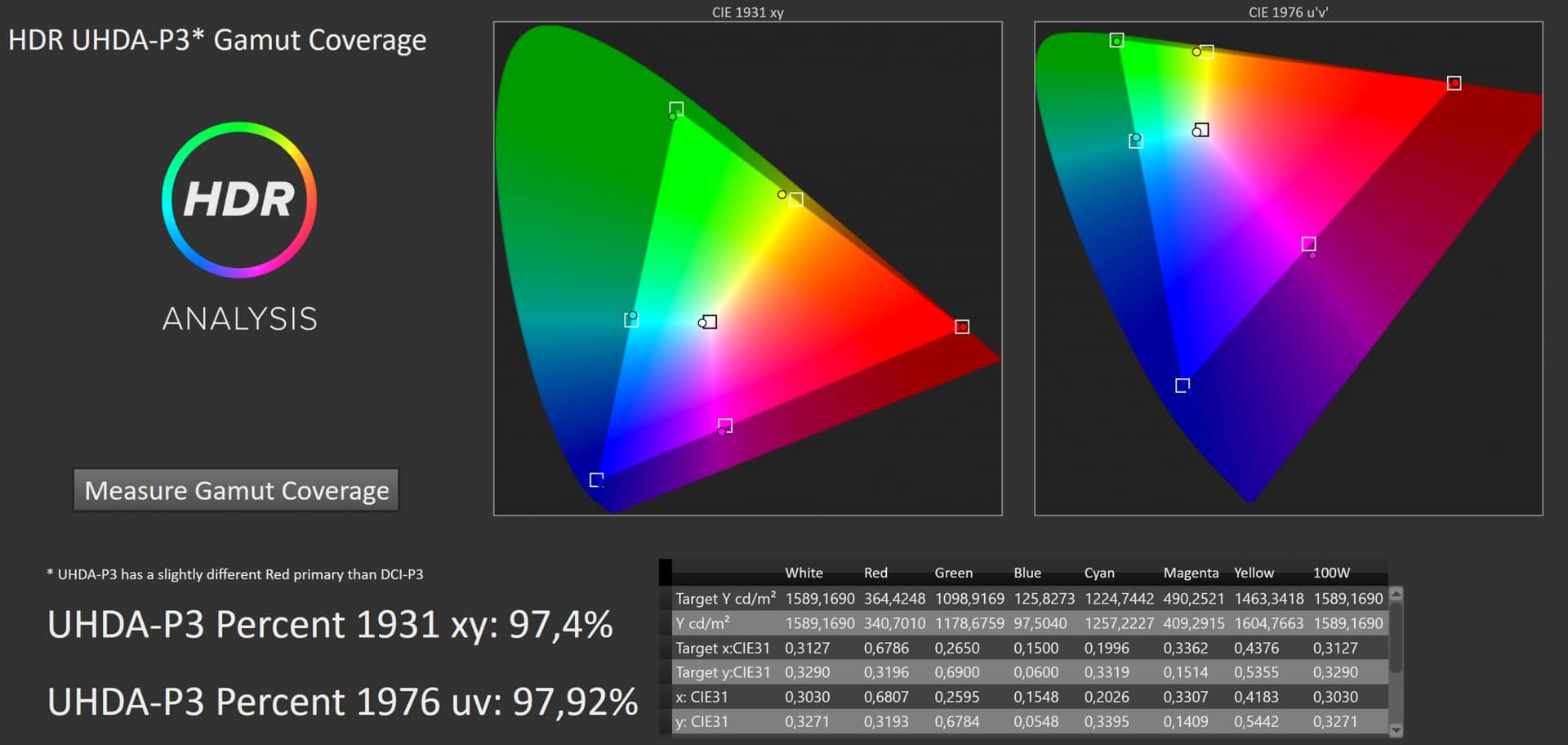Click Green target y value 0,6900

coord(957,672)
